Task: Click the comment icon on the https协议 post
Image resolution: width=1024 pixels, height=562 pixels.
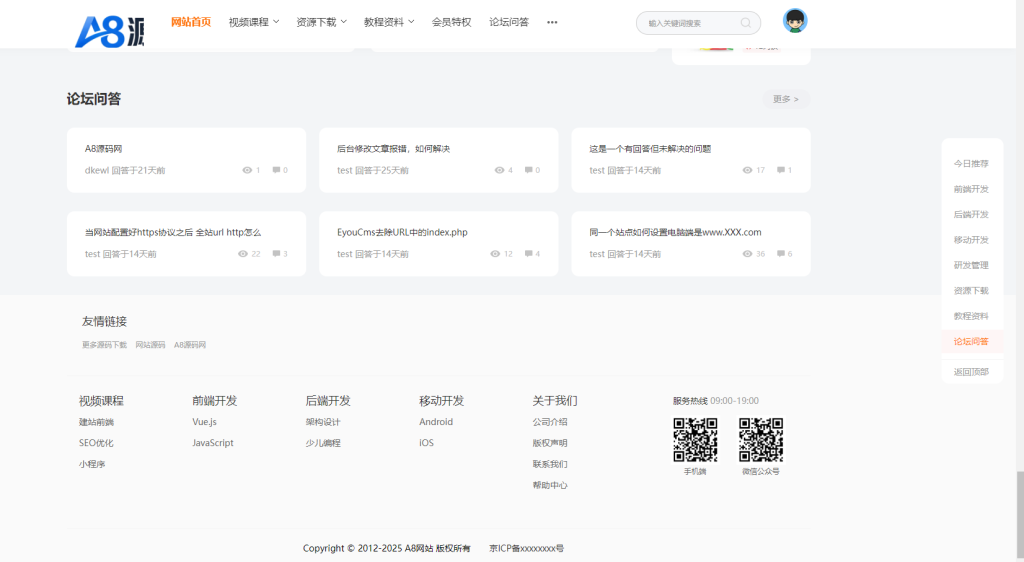Action: [276, 254]
